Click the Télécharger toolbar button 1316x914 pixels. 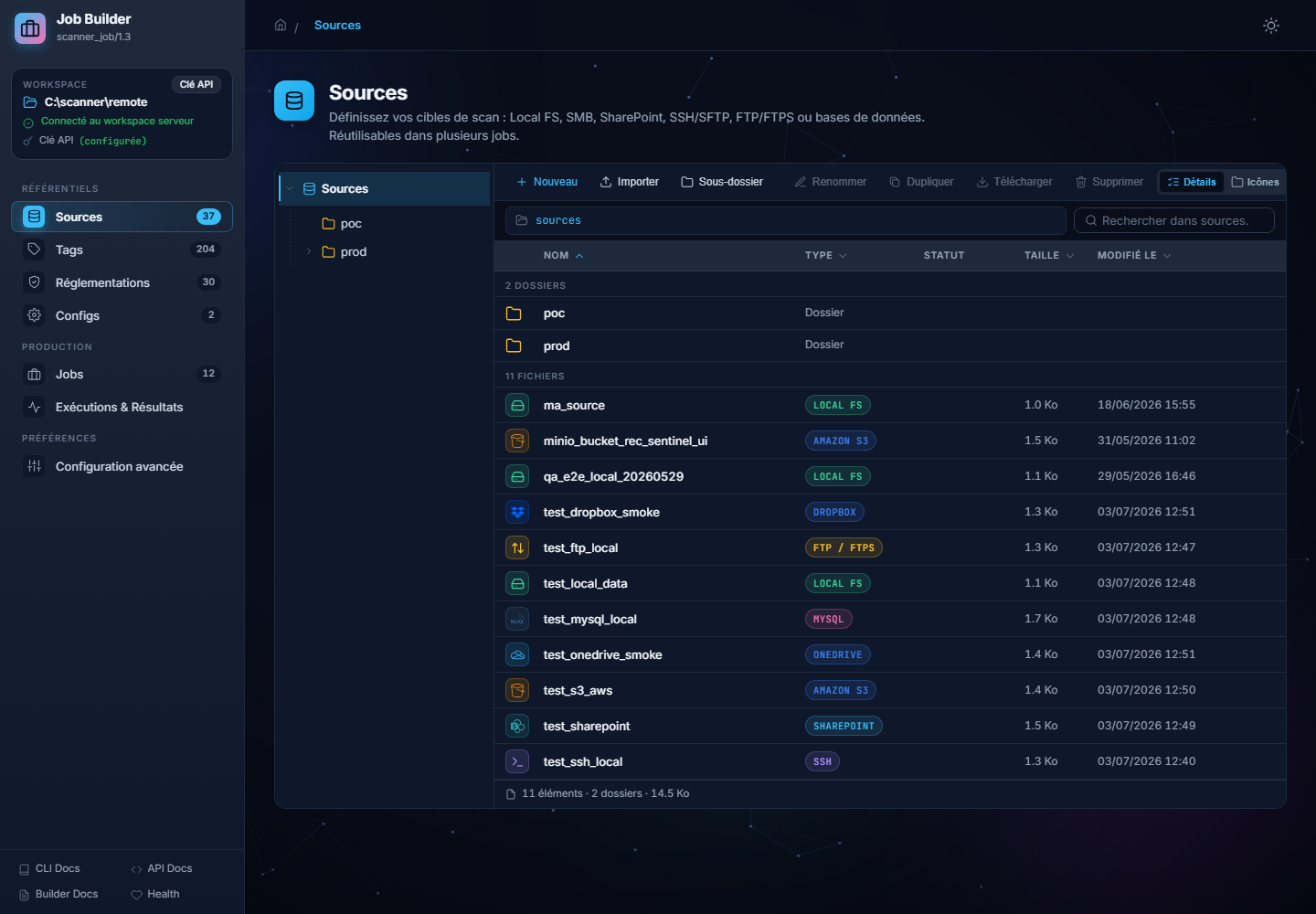coord(1014,182)
